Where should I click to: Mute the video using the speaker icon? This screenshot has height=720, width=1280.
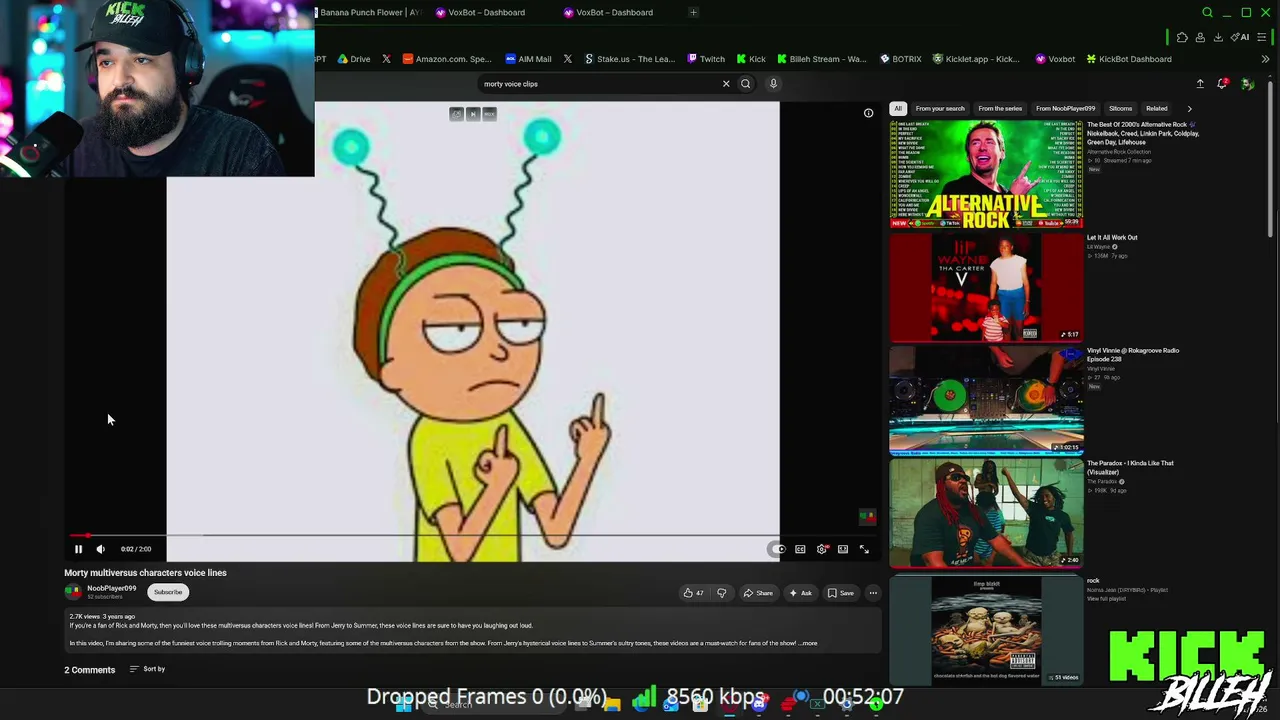(100, 549)
